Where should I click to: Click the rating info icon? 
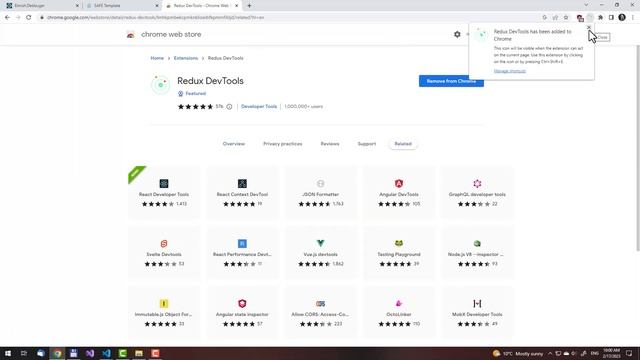(x=229, y=107)
